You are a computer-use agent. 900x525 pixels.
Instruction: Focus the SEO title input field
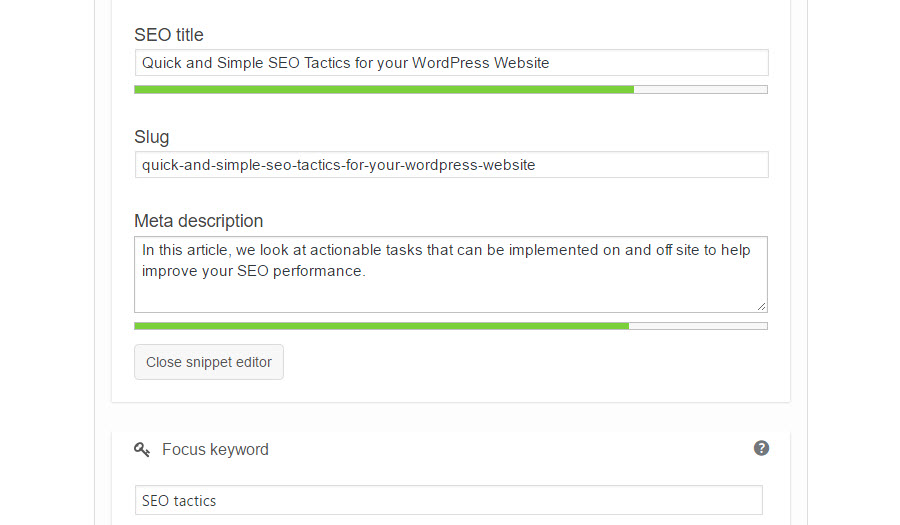(451, 63)
